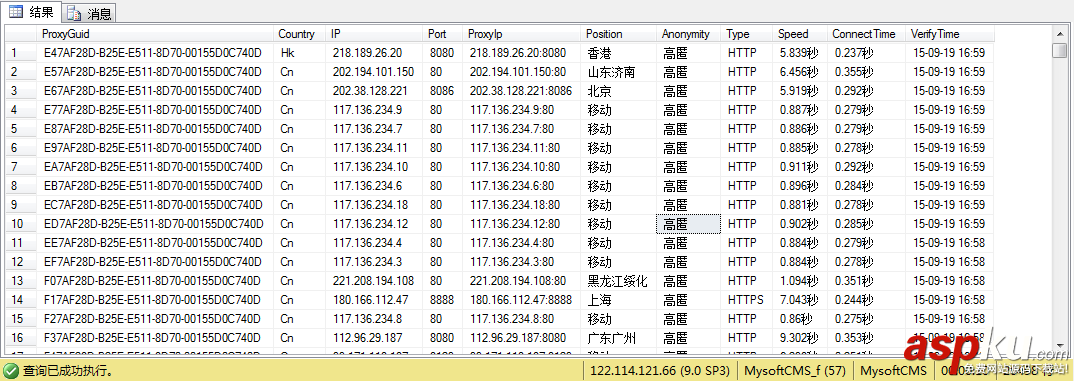Select the ProxyIp column header

[522, 34]
